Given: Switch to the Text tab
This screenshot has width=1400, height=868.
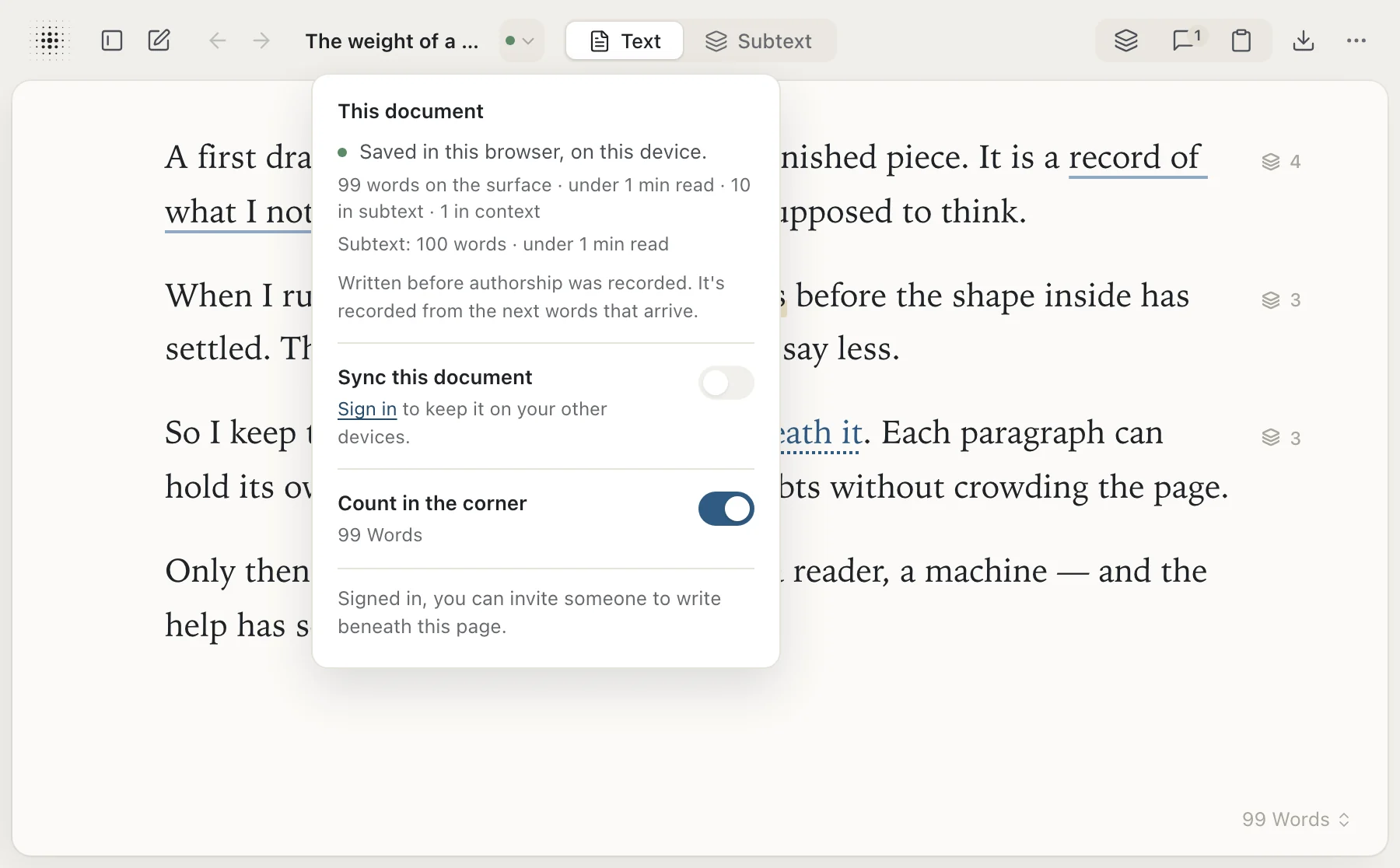Looking at the screenshot, I should 625,41.
